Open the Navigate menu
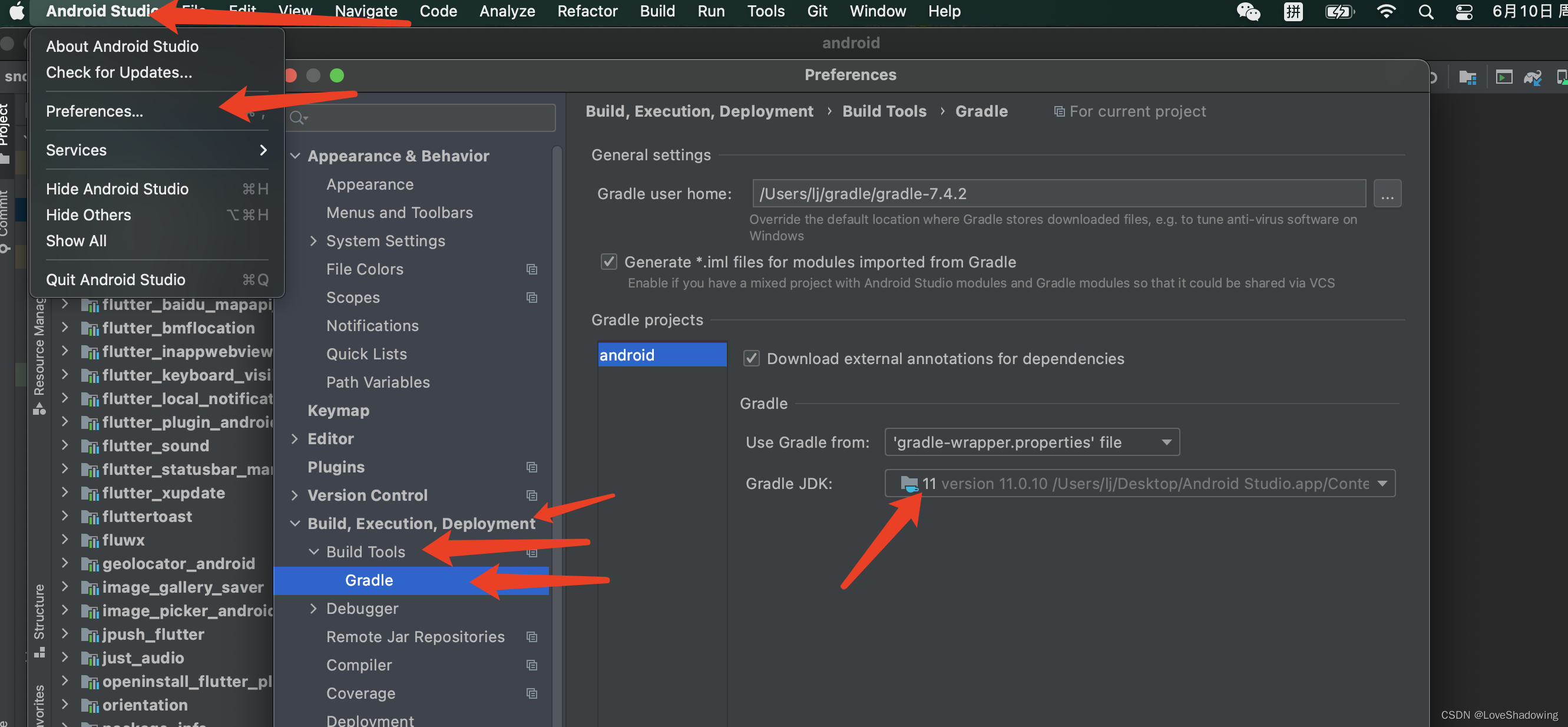Image resolution: width=1568 pixels, height=727 pixels. (366, 11)
